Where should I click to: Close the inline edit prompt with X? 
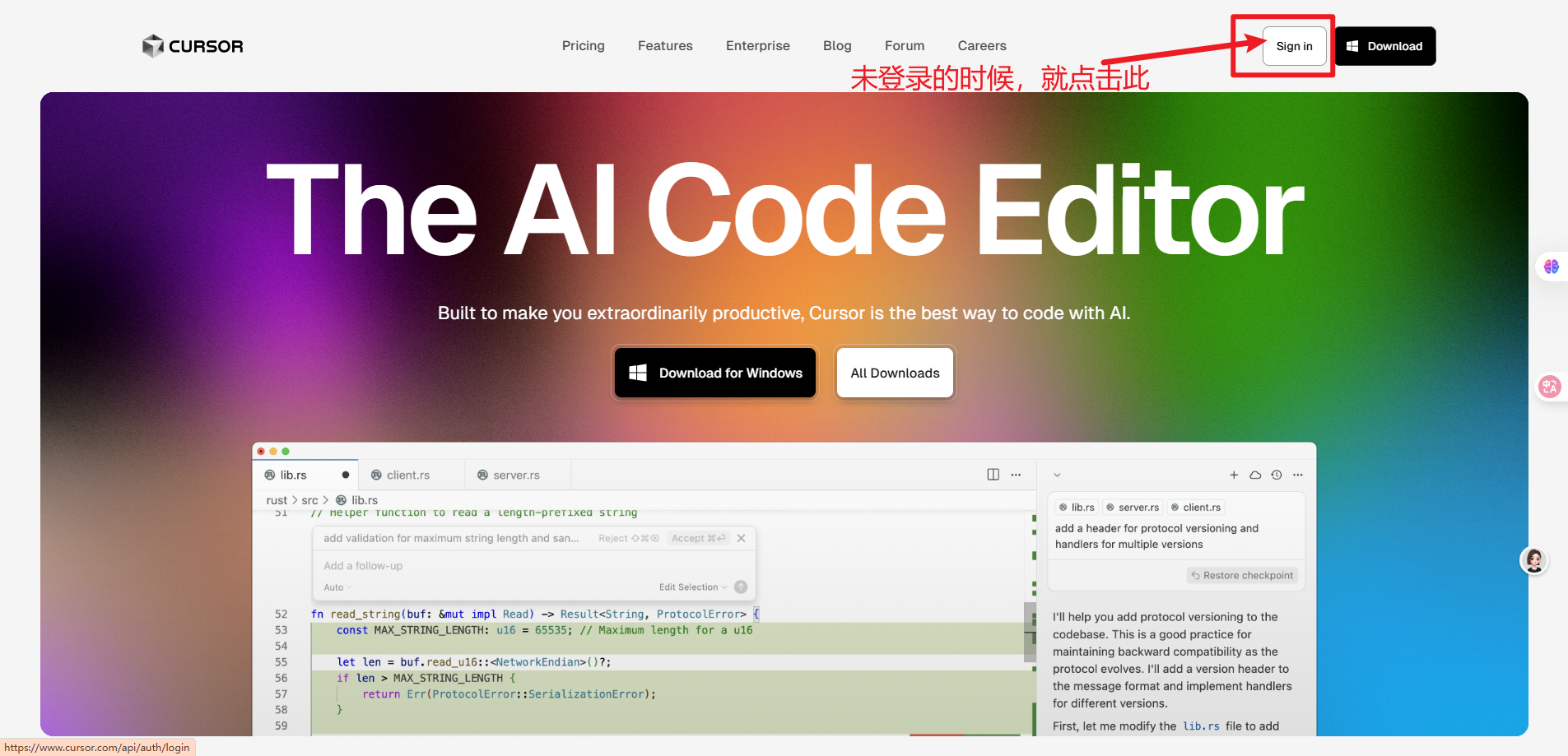742,538
